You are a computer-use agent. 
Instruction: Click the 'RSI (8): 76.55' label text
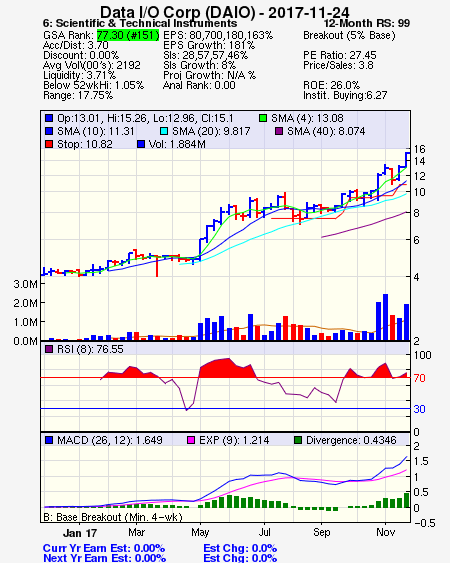[90, 349]
